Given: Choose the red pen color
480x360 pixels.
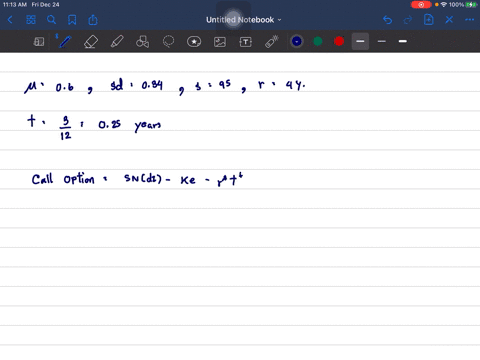Looking at the screenshot, I should pos(339,41).
